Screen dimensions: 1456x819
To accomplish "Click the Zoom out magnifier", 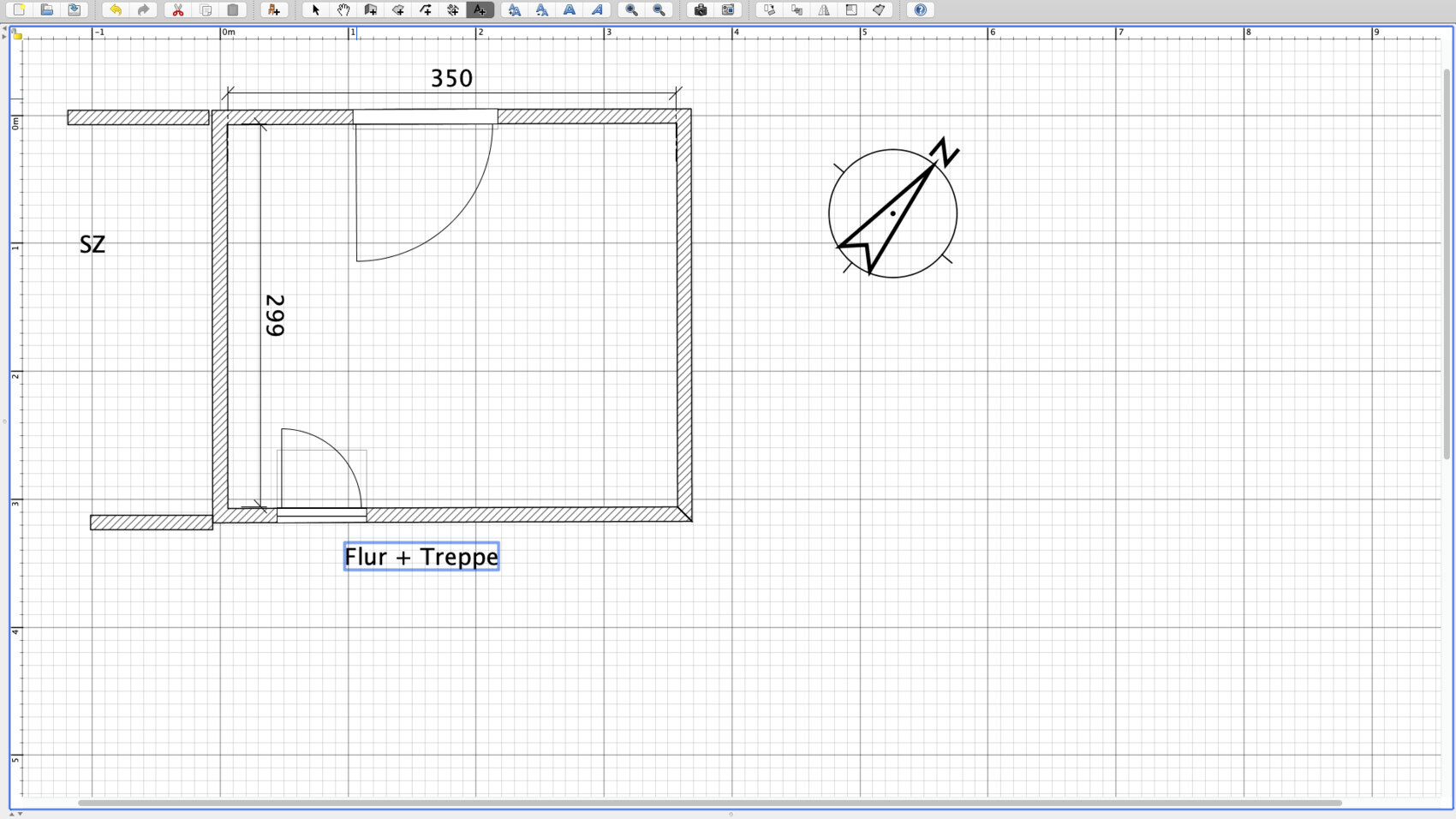I will 659,10.
